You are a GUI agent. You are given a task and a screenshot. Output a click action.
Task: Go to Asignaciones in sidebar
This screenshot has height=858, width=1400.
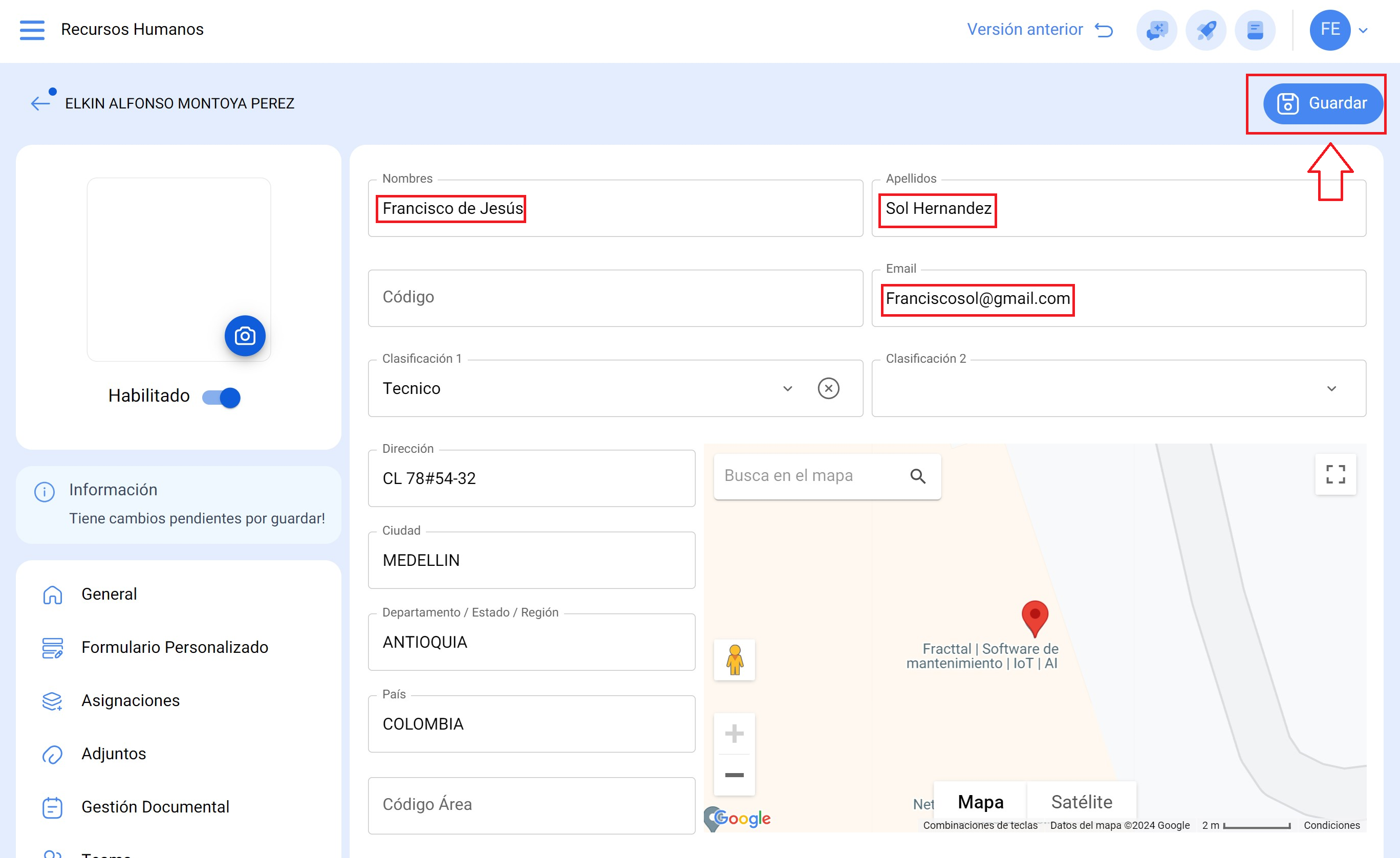point(131,700)
